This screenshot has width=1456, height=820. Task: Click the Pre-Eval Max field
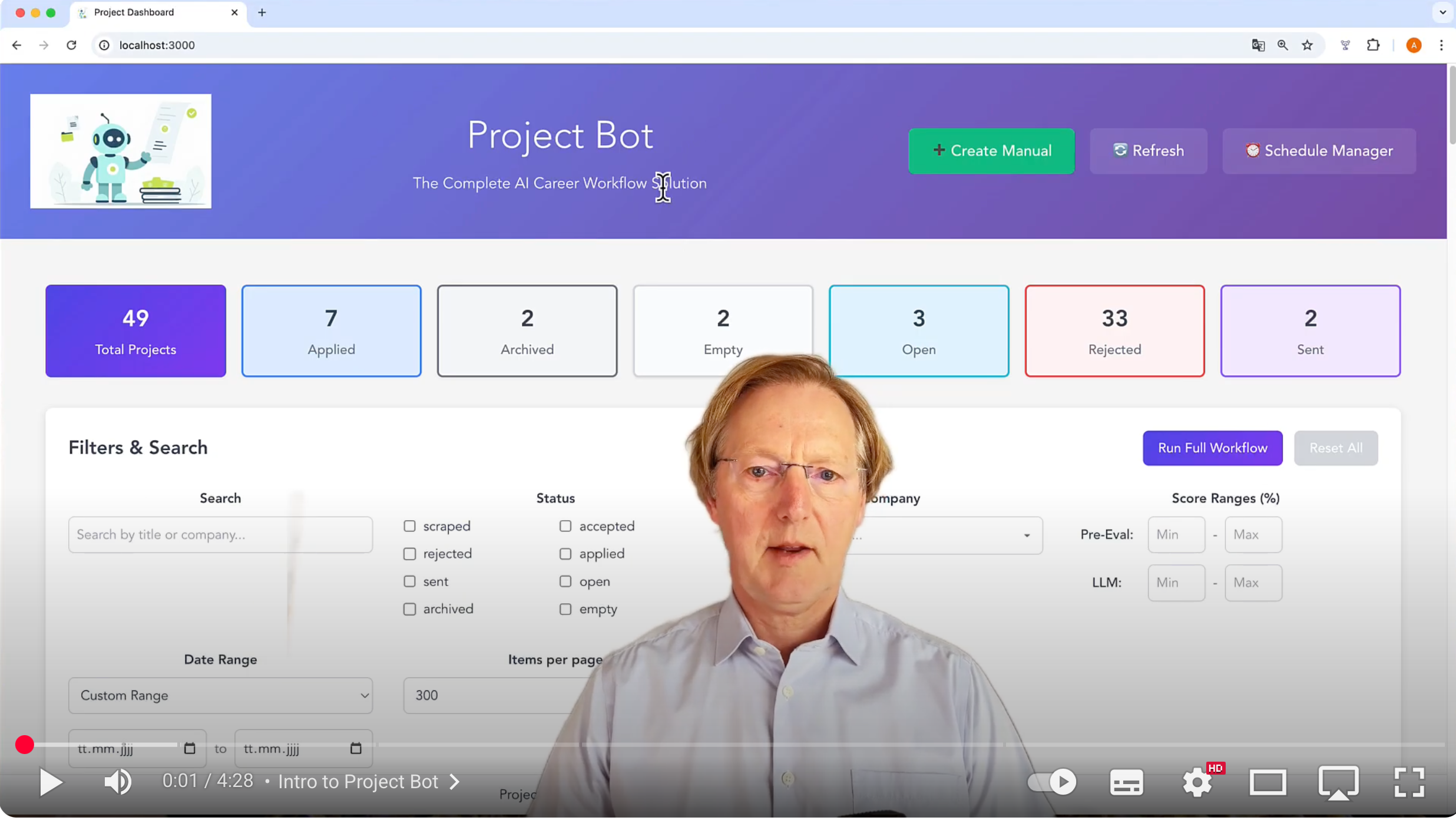(x=1253, y=535)
